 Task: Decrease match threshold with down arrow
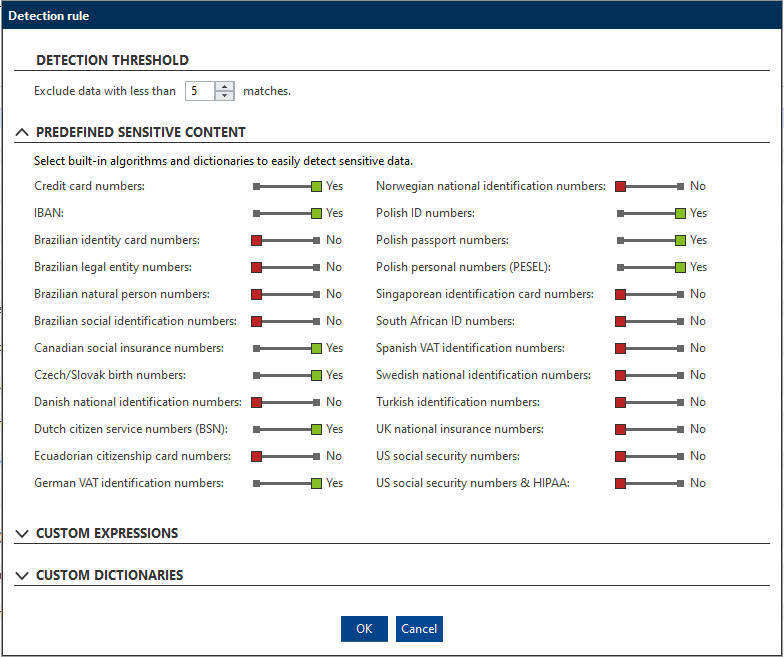pos(224,96)
